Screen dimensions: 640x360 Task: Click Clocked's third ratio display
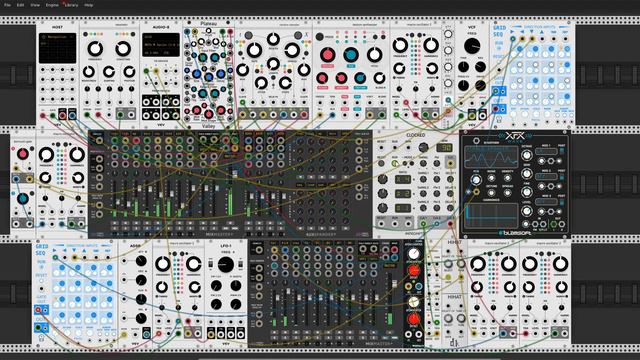402,207
